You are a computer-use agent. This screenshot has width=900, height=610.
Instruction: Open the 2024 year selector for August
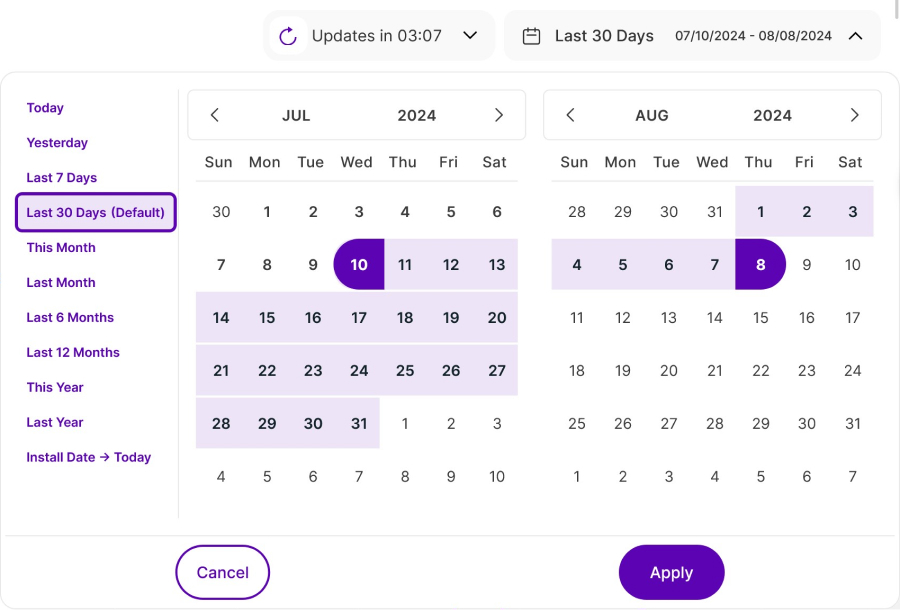click(x=772, y=115)
